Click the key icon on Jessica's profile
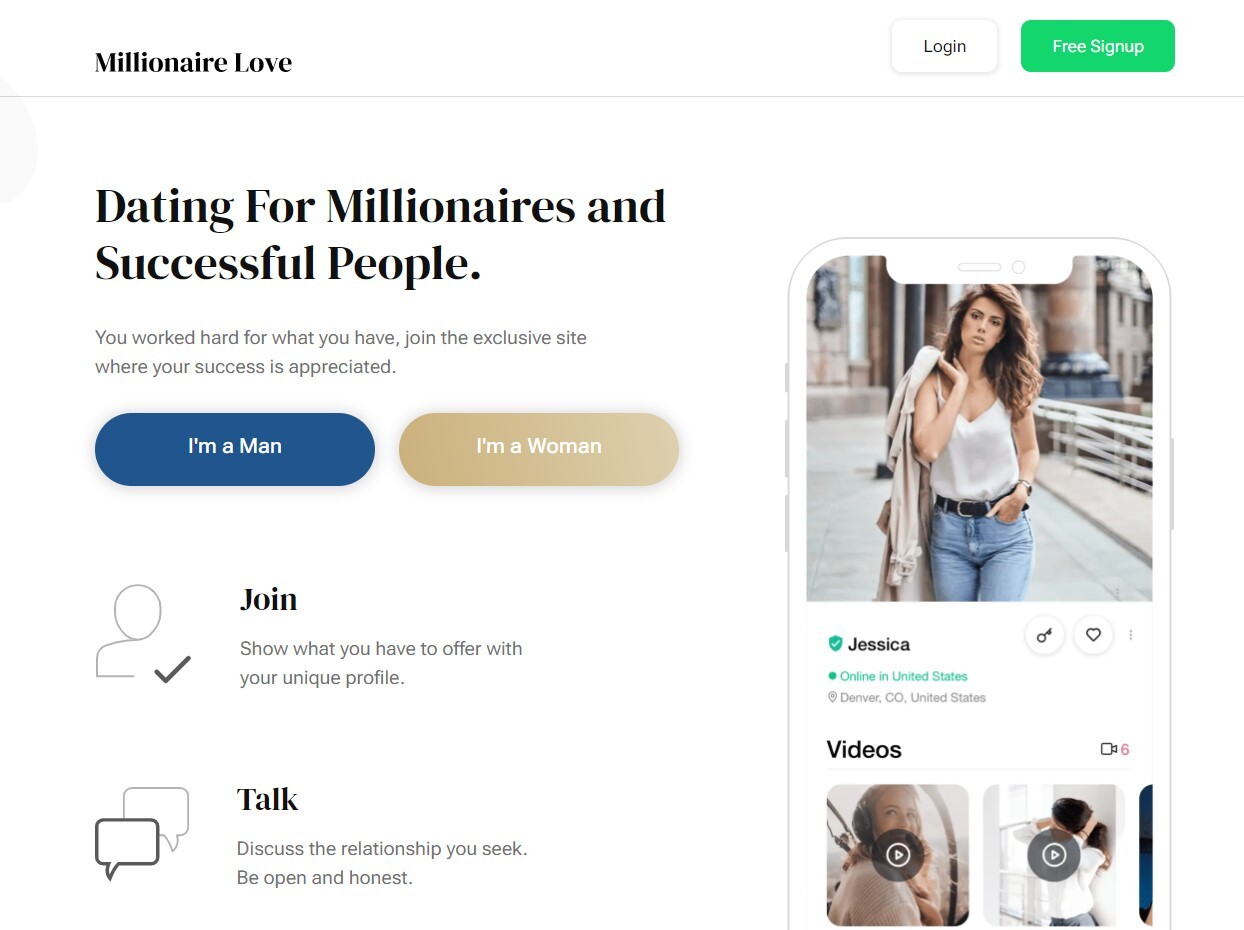 tap(1044, 636)
